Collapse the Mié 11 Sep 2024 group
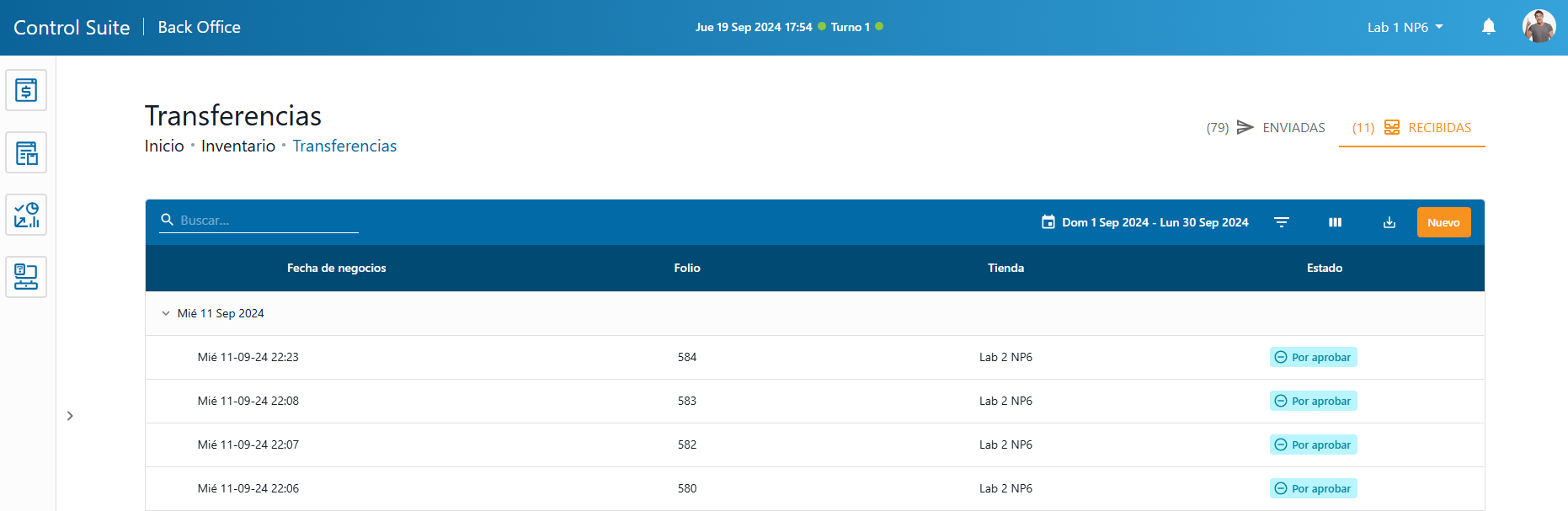This screenshot has width=1568, height=511. 166,313
